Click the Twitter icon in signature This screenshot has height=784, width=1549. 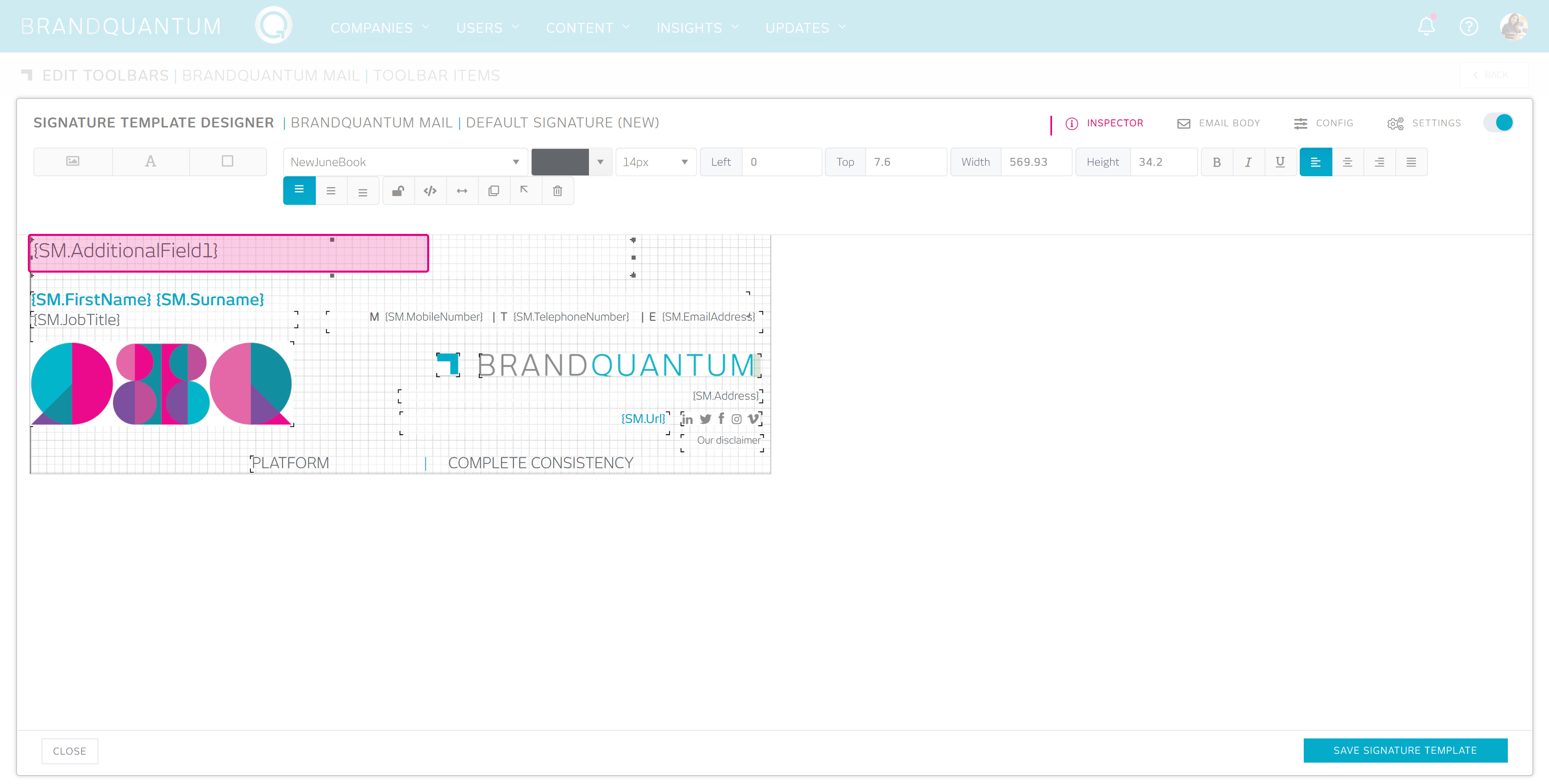(706, 419)
